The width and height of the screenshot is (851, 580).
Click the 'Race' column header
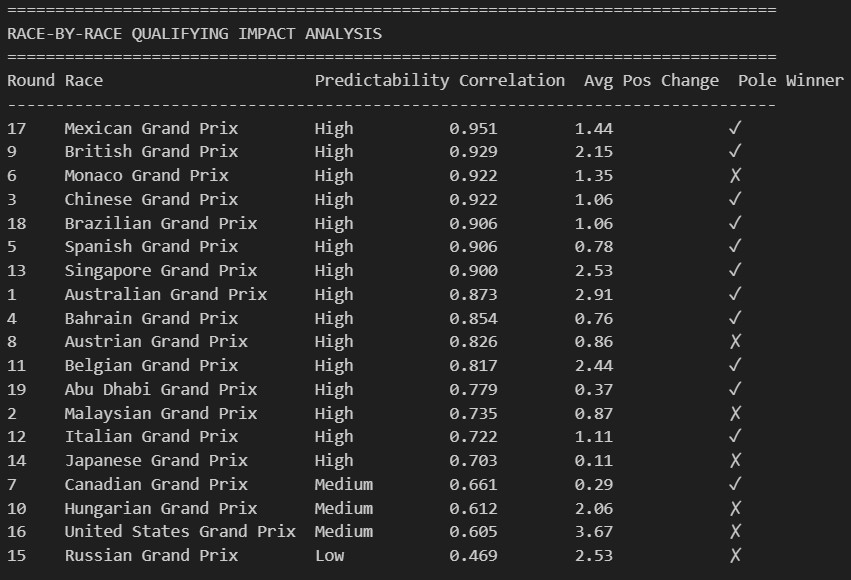(84, 80)
